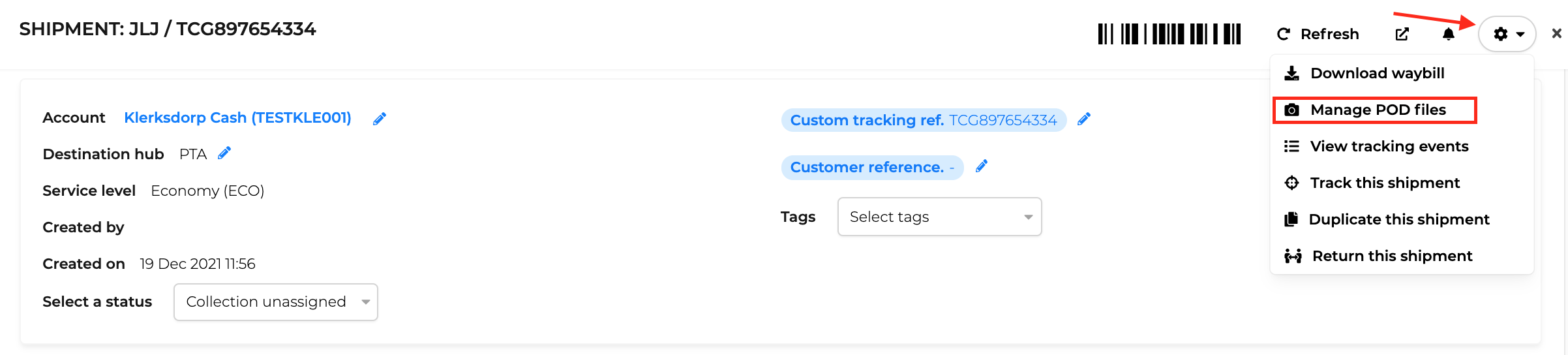Edit the Custom tracking ref pencil icon
Viewport: 1568px width, 355px height.
[1084, 119]
